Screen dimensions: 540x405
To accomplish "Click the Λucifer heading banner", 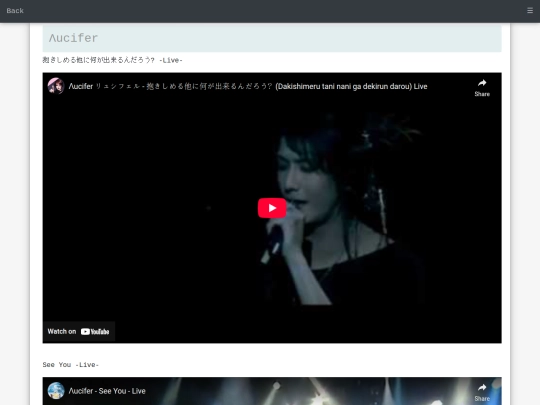I will click(x=272, y=38).
